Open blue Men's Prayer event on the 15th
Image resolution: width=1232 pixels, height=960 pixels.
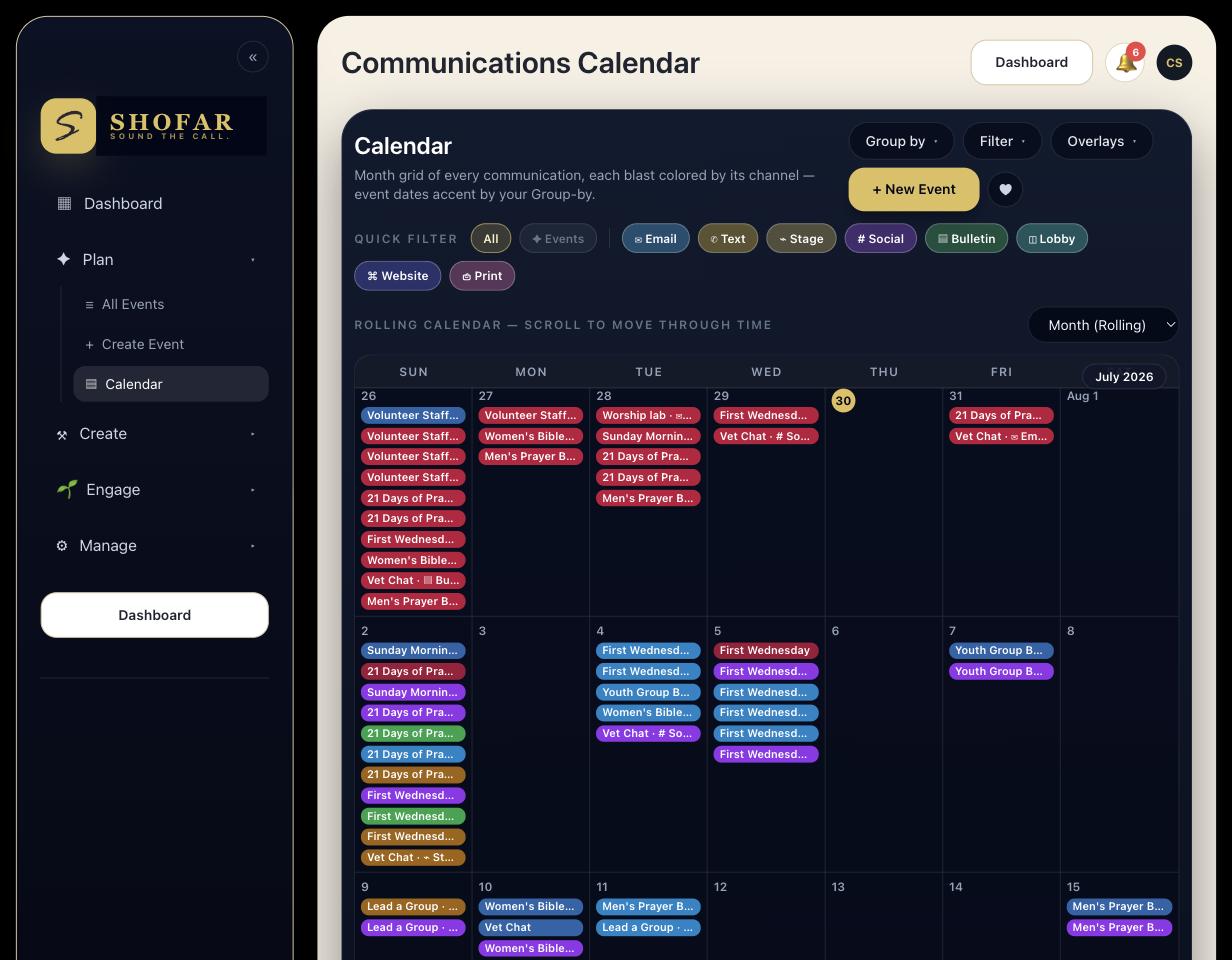tap(1119, 907)
